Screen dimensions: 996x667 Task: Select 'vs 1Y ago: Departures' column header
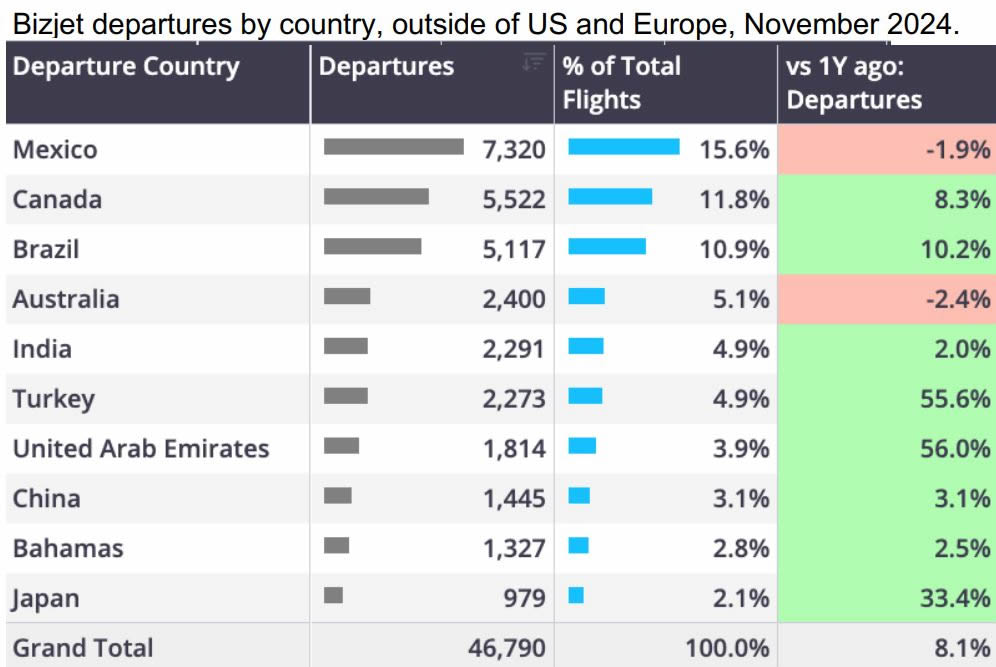[x=855, y=83]
